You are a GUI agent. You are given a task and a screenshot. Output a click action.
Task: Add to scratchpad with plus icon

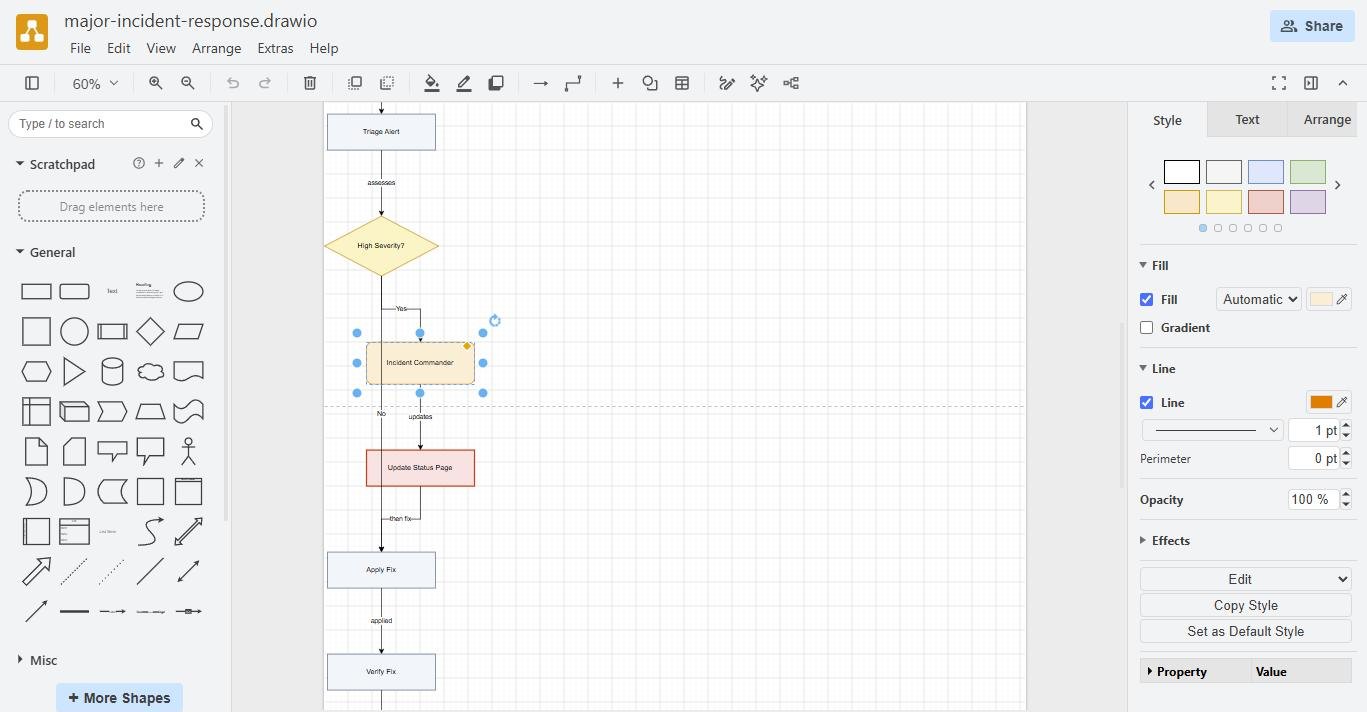pos(158,163)
